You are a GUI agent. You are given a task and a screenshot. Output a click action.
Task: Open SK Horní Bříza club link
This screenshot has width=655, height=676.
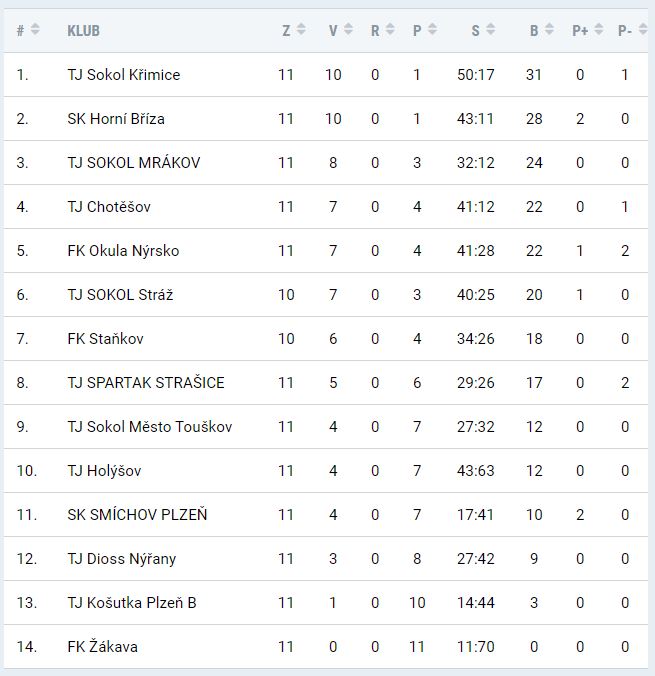coord(116,119)
